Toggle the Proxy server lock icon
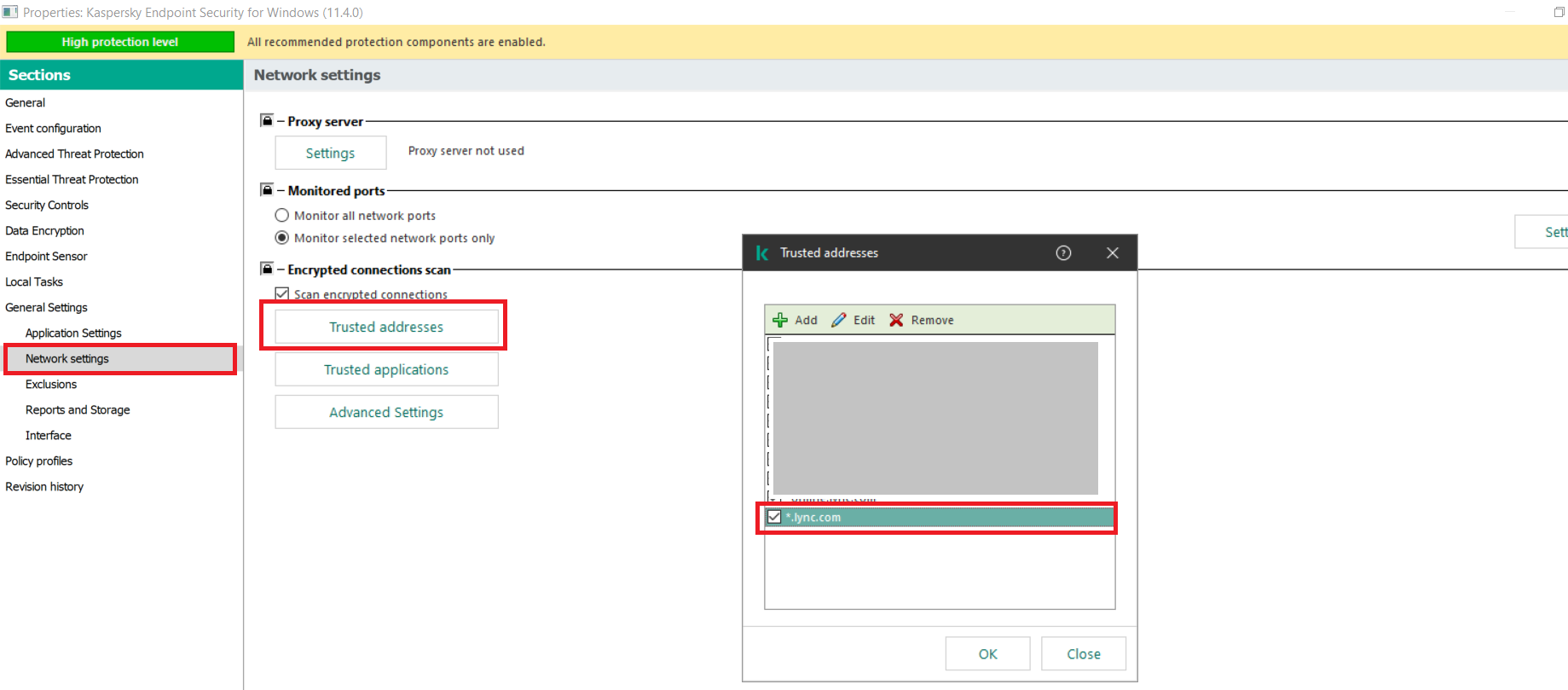The width and height of the screenshot is (1568, 690). click(267, 120)
